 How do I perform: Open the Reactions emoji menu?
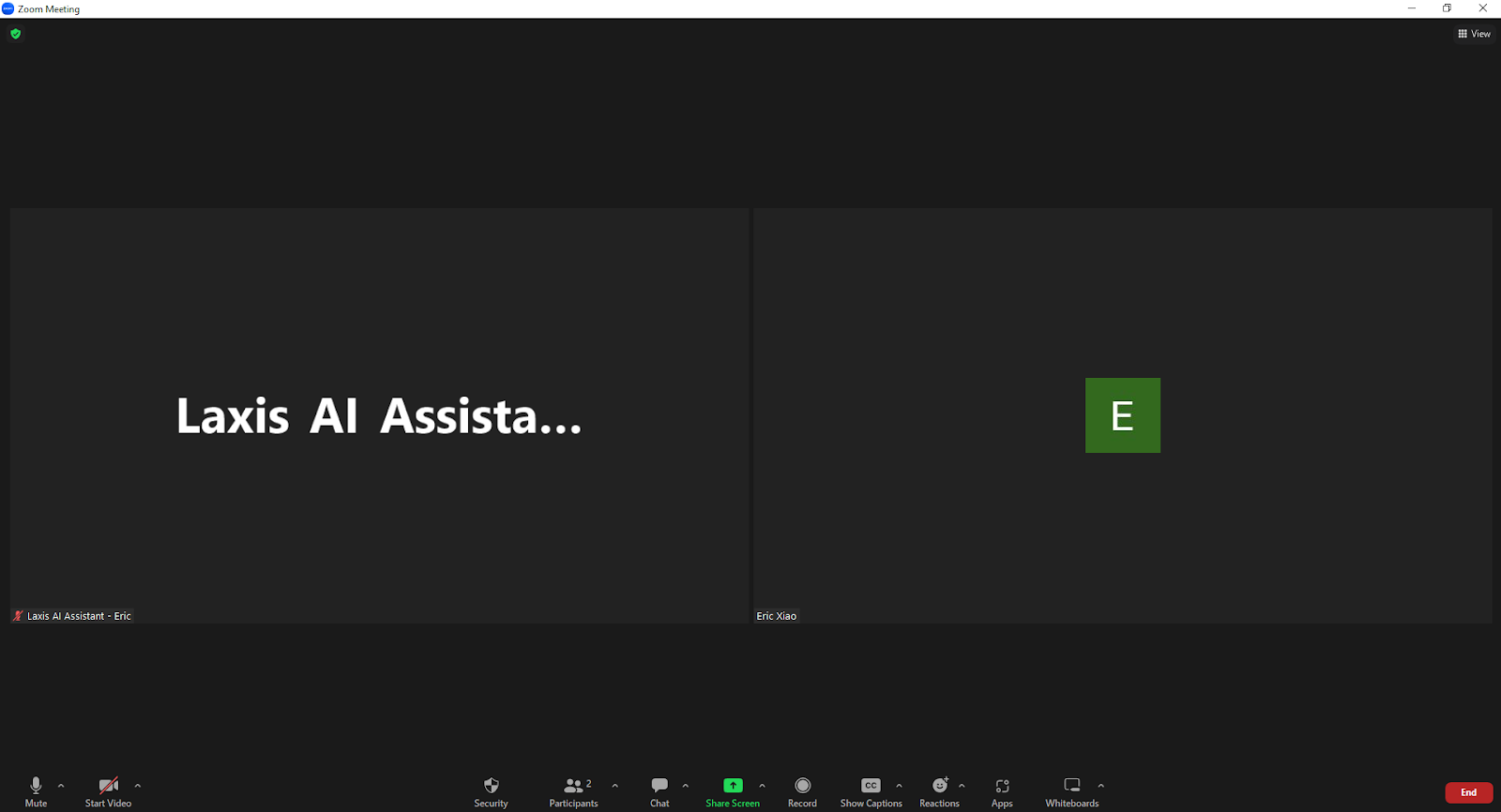[939, 791]
